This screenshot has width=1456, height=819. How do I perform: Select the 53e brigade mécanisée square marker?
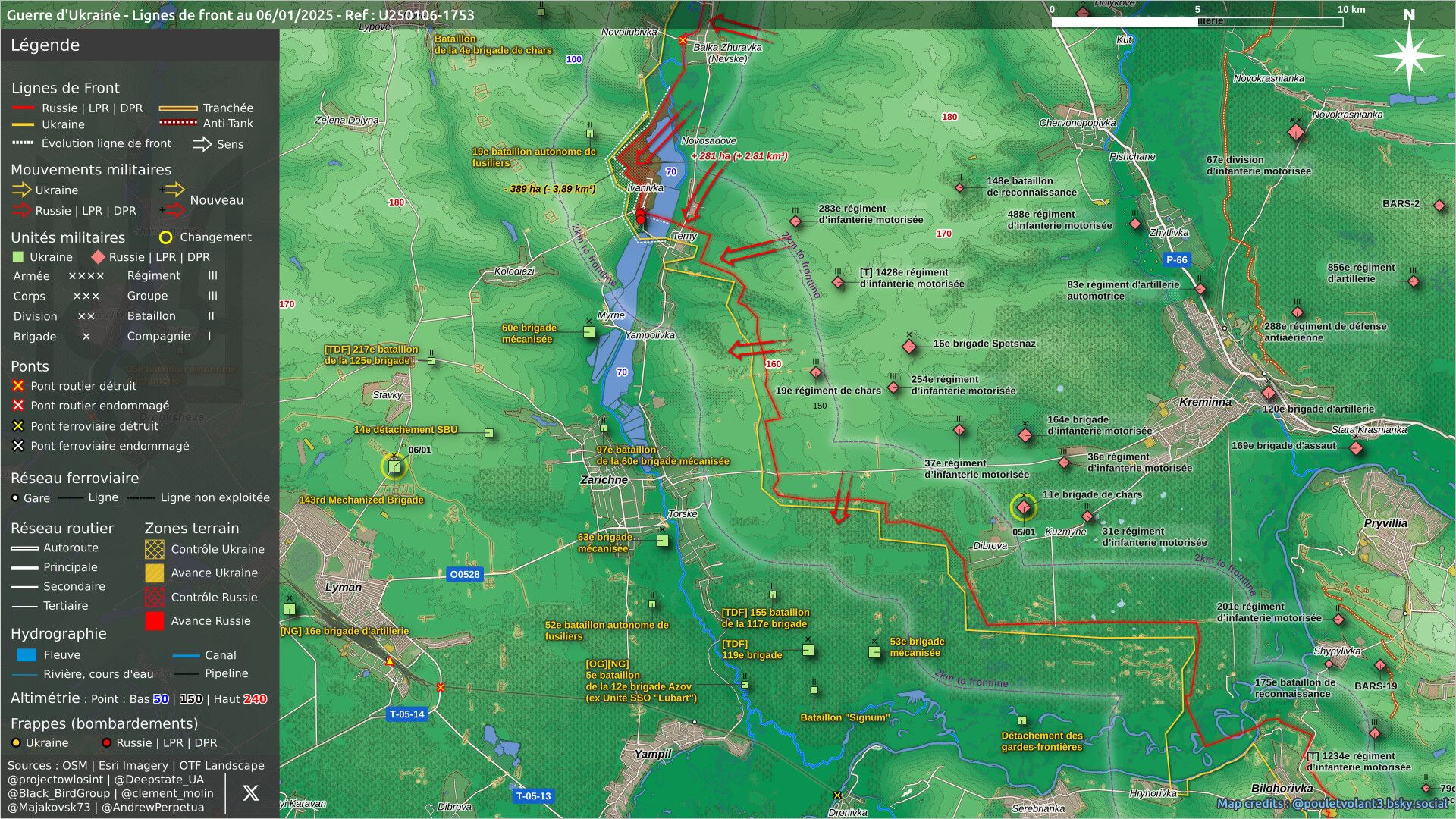coord(874,652)
